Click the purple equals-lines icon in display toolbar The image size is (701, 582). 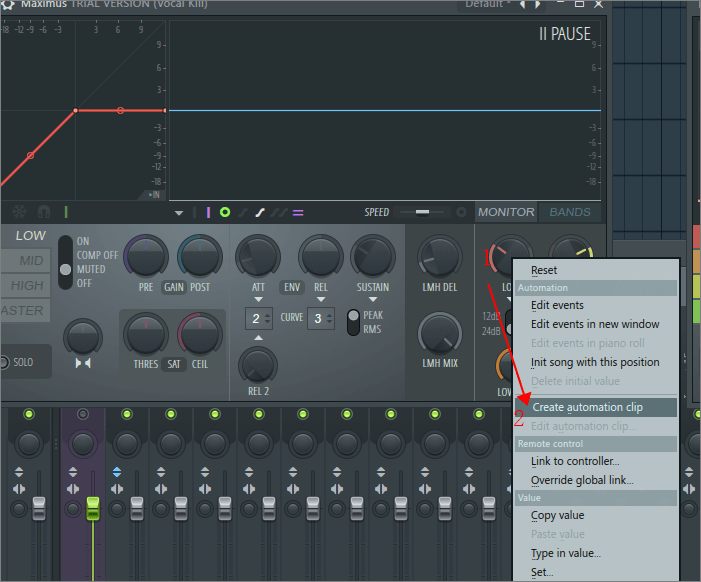[x=298, y=212]
